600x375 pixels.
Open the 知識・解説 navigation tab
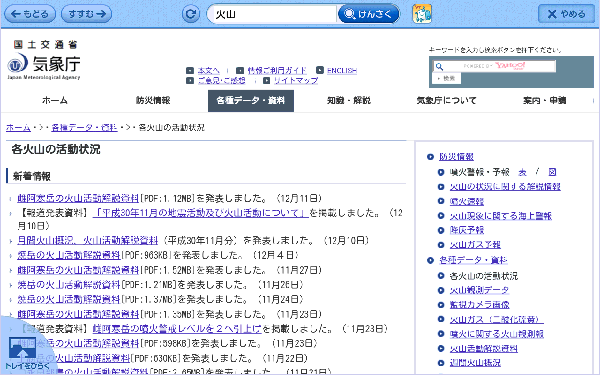[349, 101]
